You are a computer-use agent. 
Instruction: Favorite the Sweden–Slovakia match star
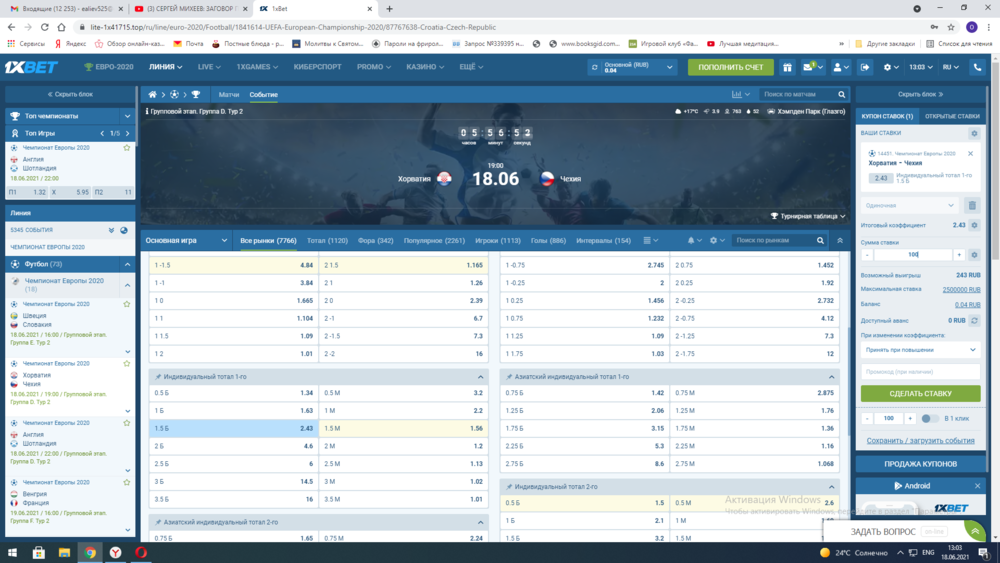pos(127,304)
